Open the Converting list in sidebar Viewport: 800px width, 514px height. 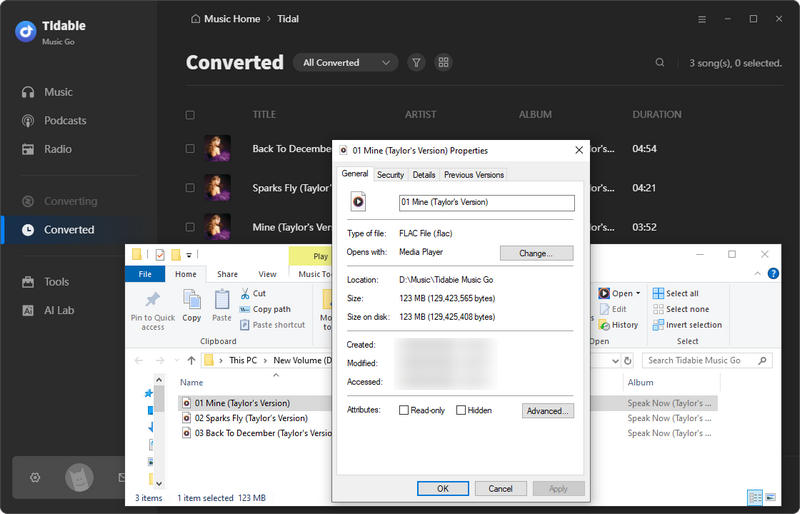pyautogui.click(x=59, y=201)
